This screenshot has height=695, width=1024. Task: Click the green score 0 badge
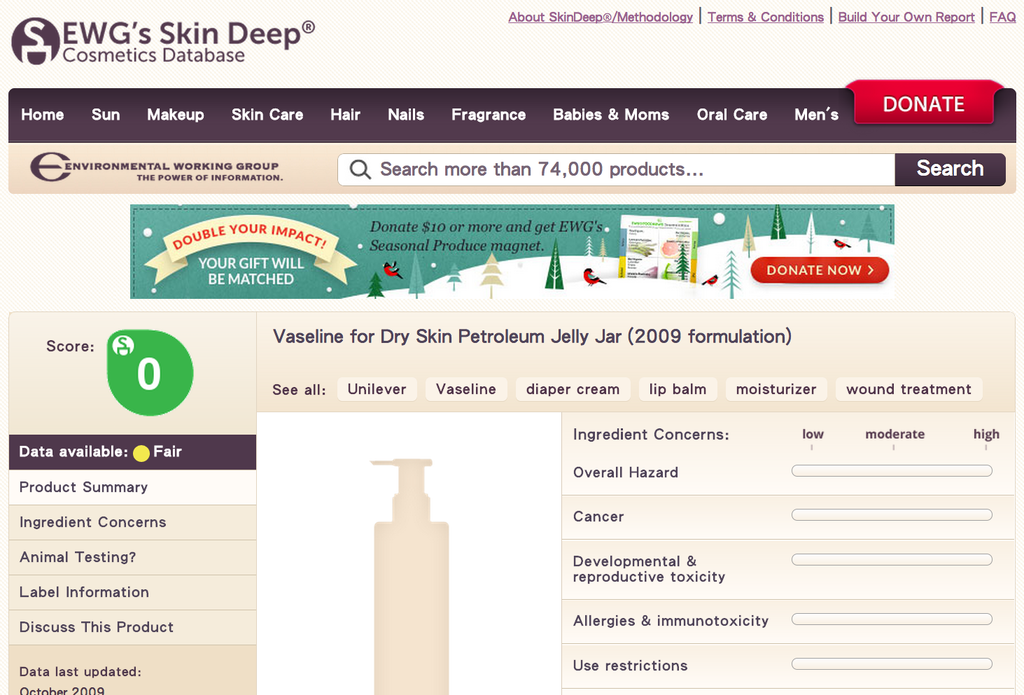pyautogui.click(x=150, y=372)
